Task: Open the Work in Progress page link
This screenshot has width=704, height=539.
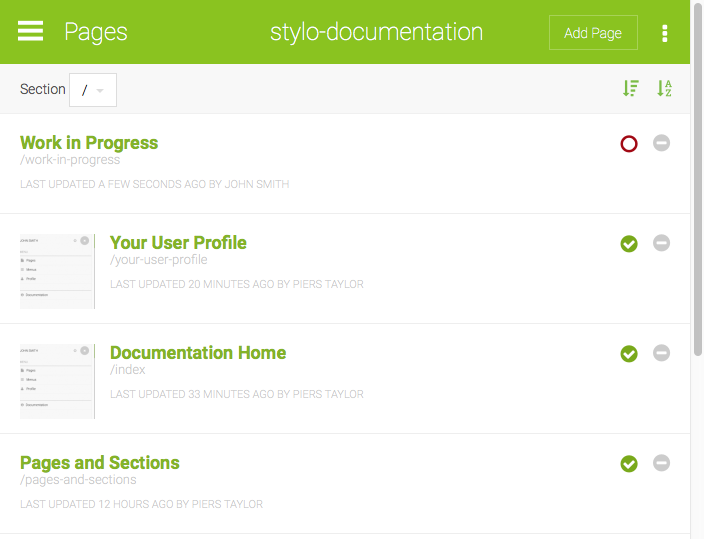Action: (89, 143)
